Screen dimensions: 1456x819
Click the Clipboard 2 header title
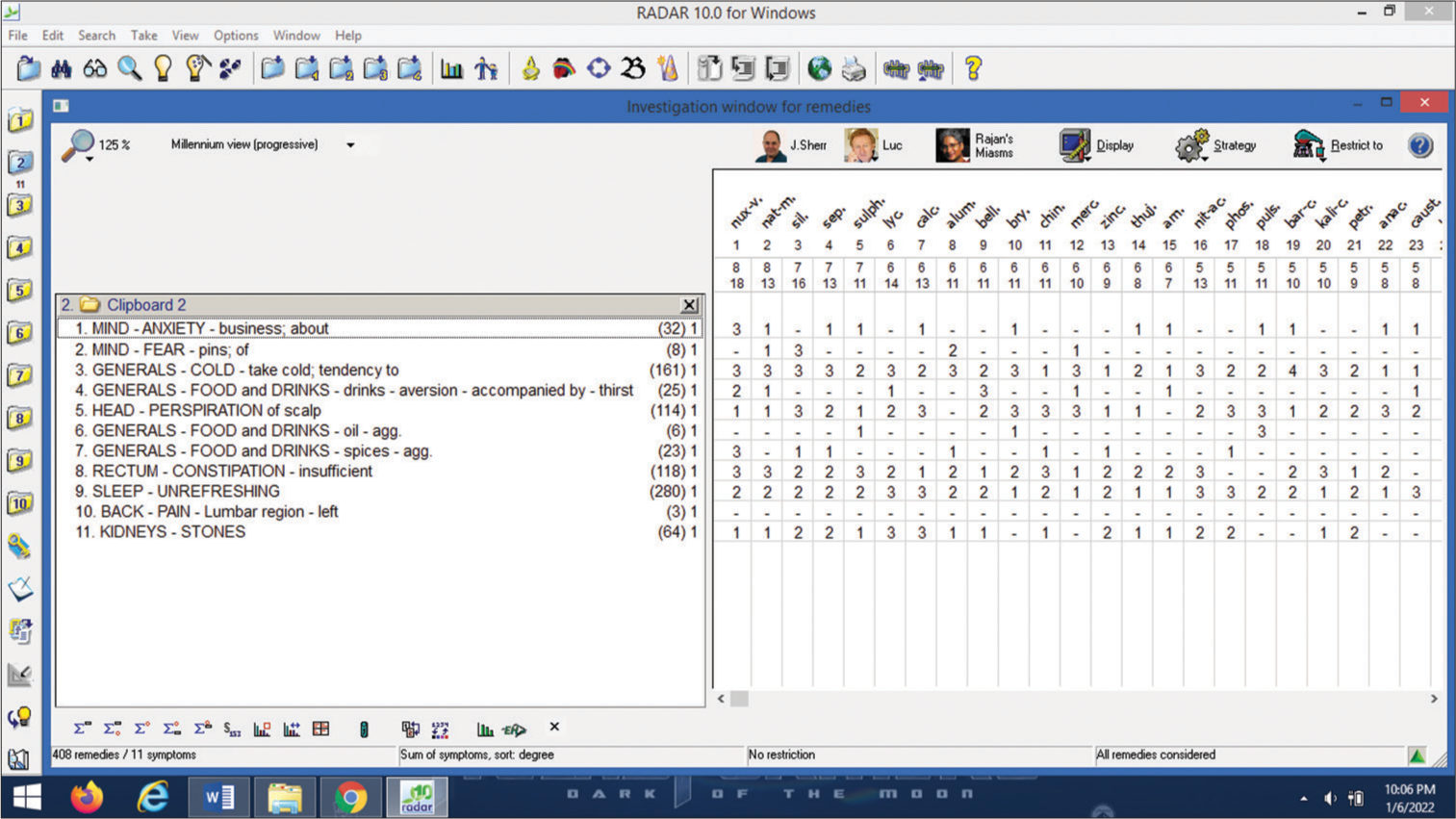146,305
